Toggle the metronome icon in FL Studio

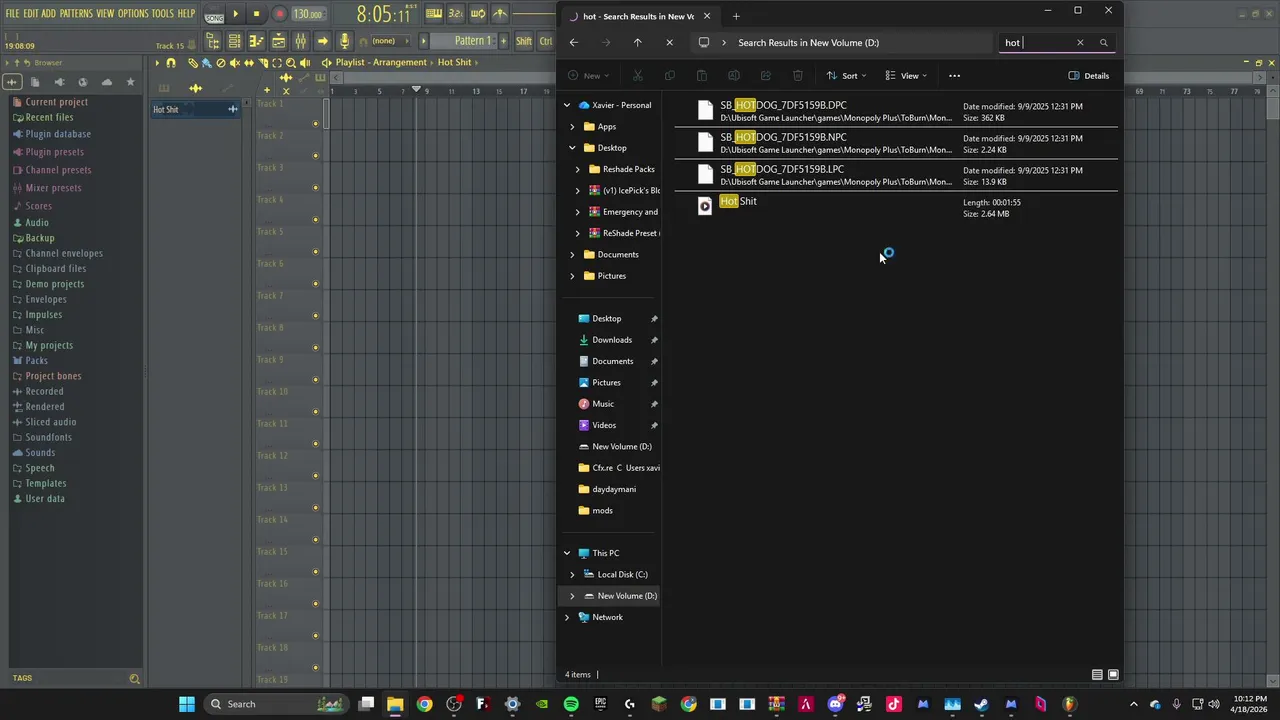click(499, 14)
